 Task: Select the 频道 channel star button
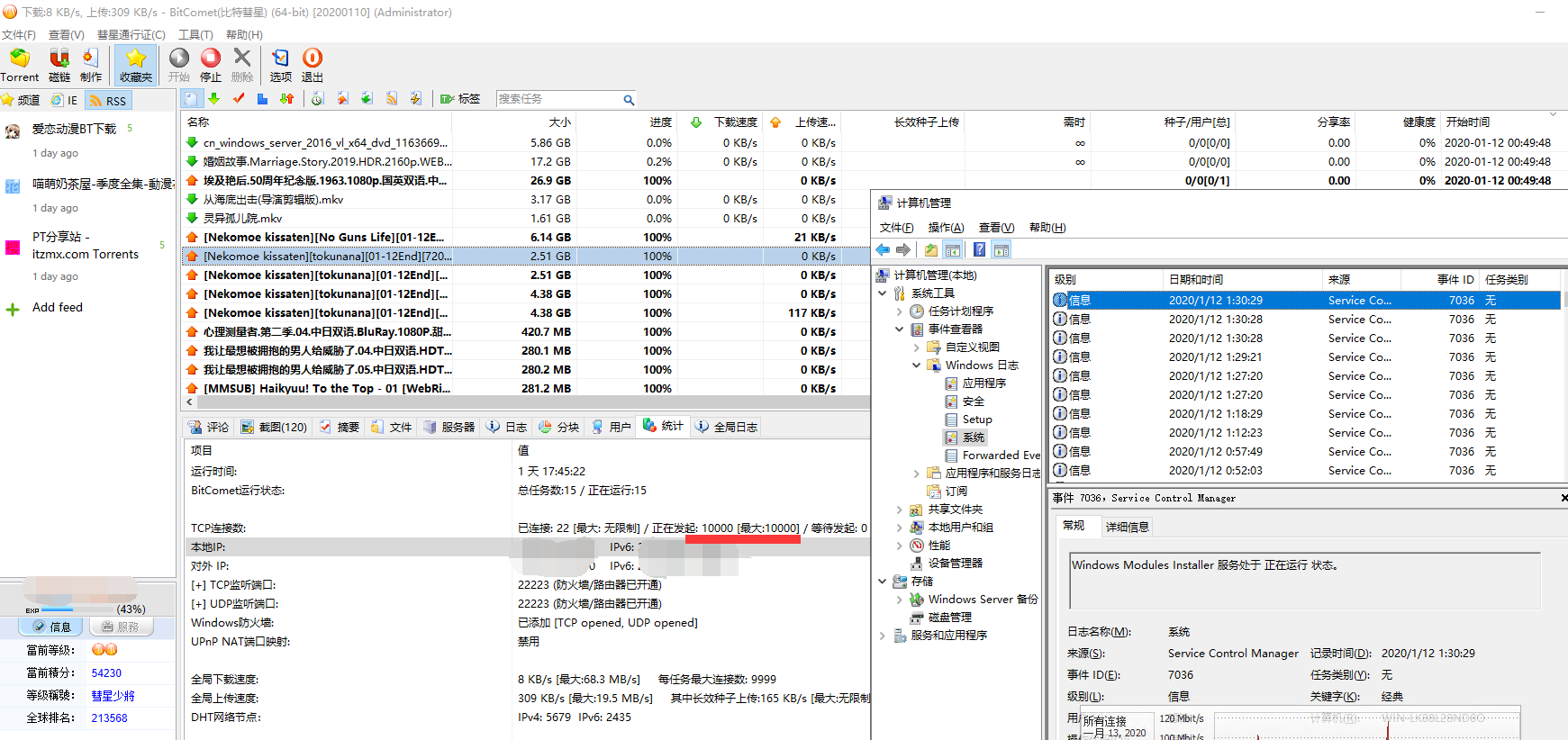(x=21, y=100)
